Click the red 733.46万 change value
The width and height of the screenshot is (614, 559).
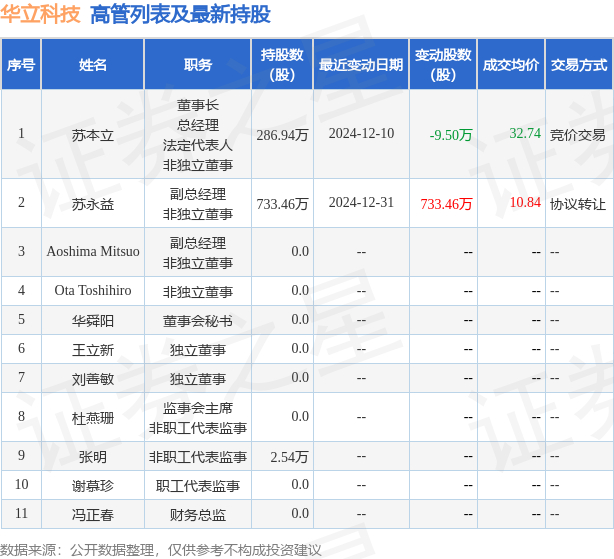(x=446, y=204)
